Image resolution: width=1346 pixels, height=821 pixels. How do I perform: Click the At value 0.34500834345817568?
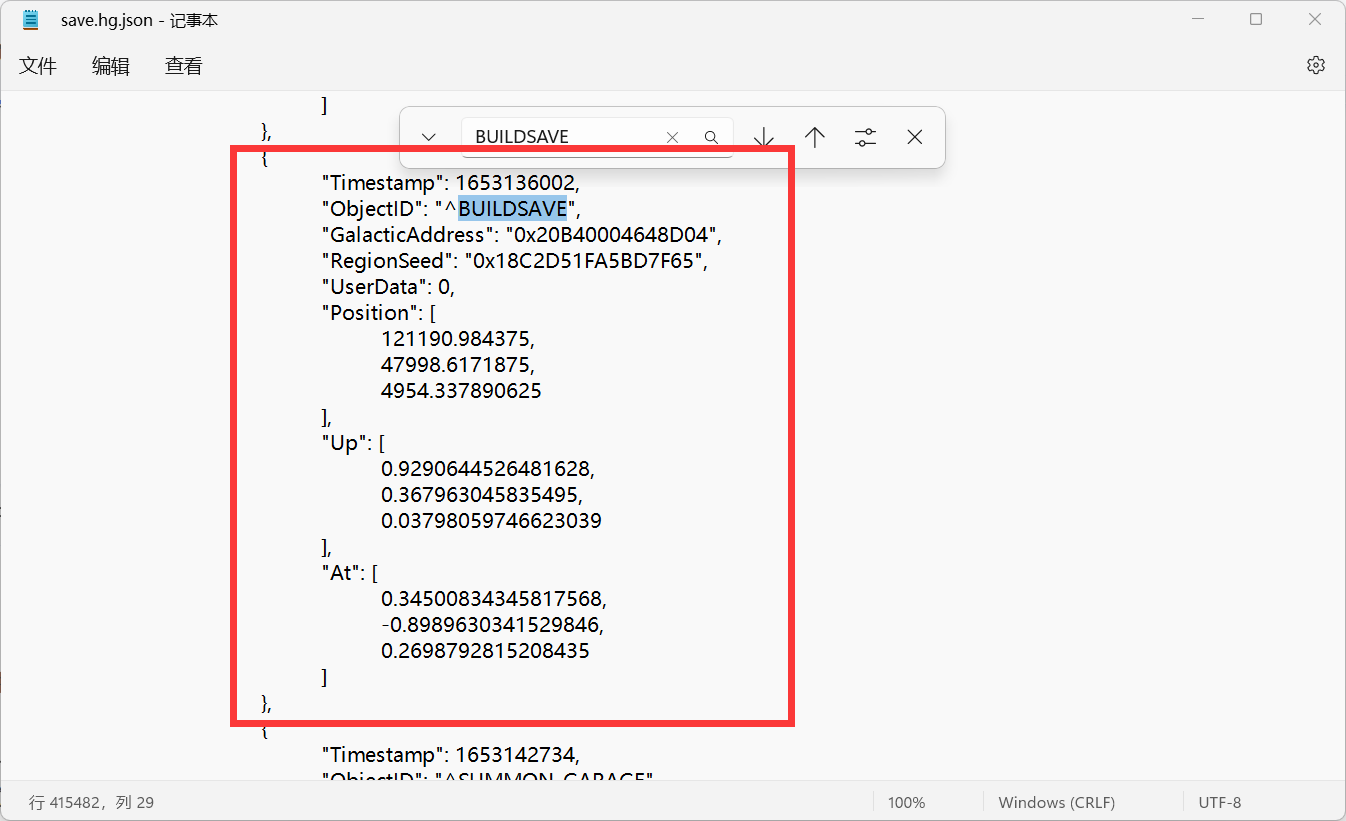tap(494, 599)
